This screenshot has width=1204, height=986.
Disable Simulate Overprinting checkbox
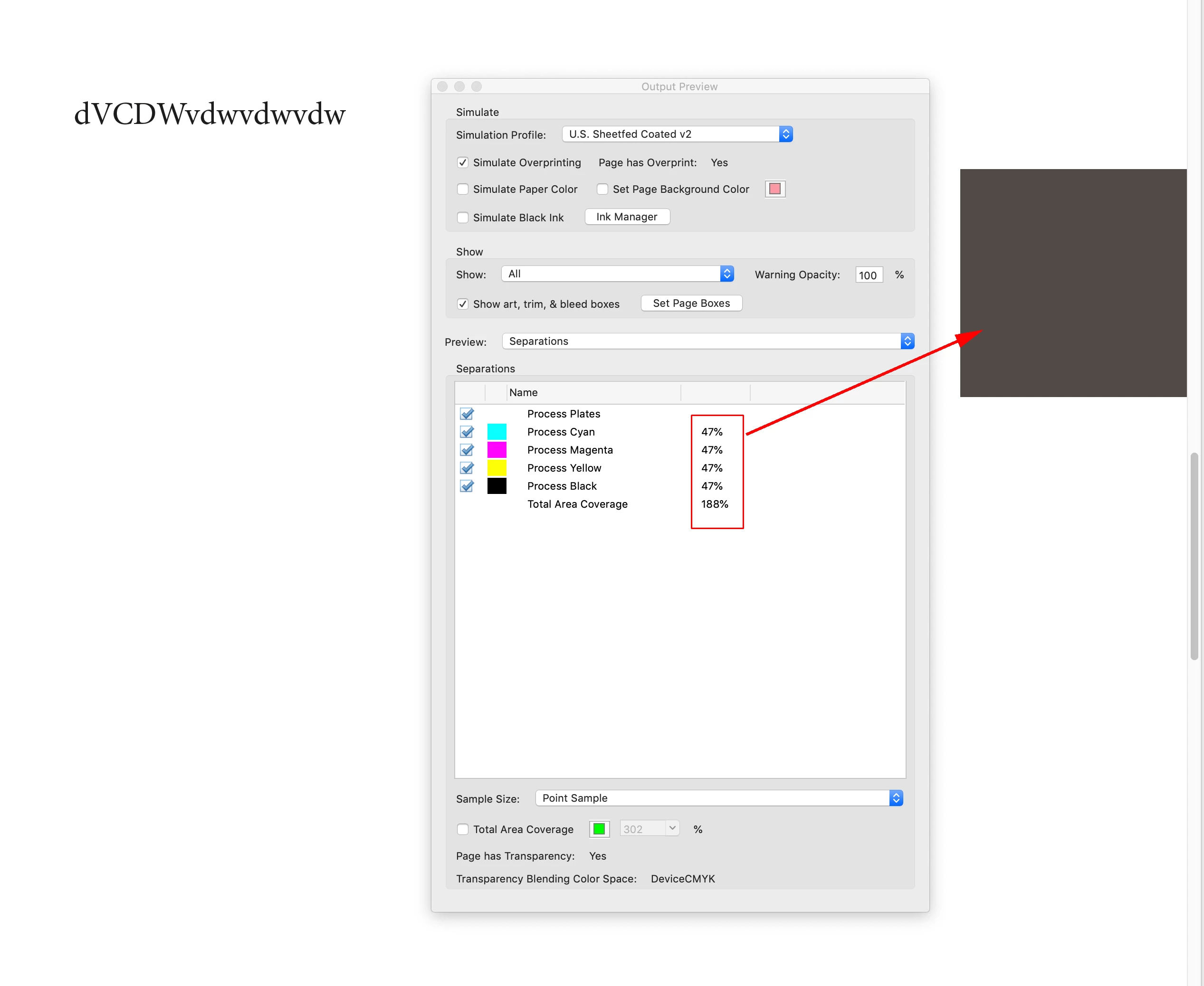(x=463, y=162)
